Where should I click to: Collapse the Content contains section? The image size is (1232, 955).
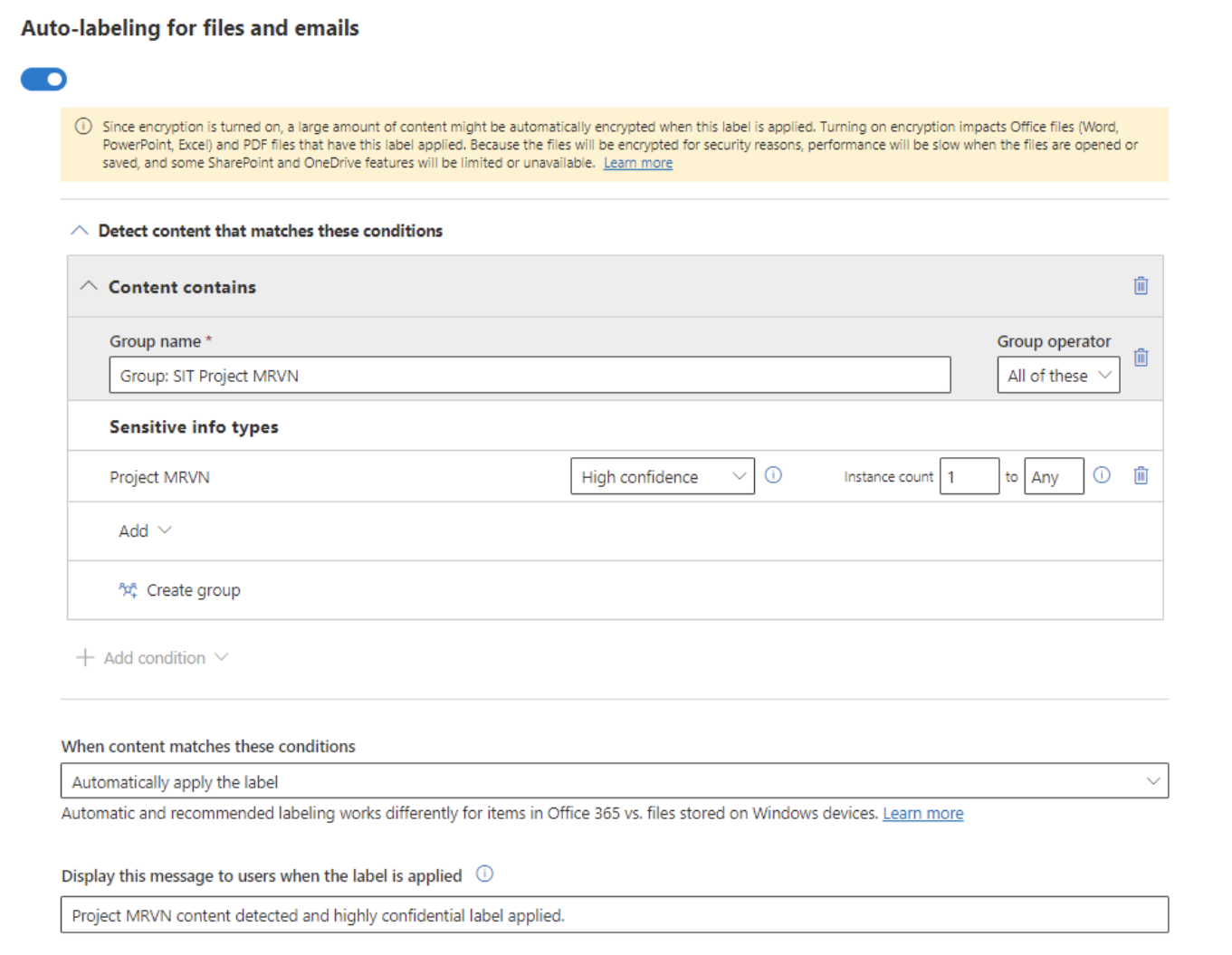pos(89,286)
